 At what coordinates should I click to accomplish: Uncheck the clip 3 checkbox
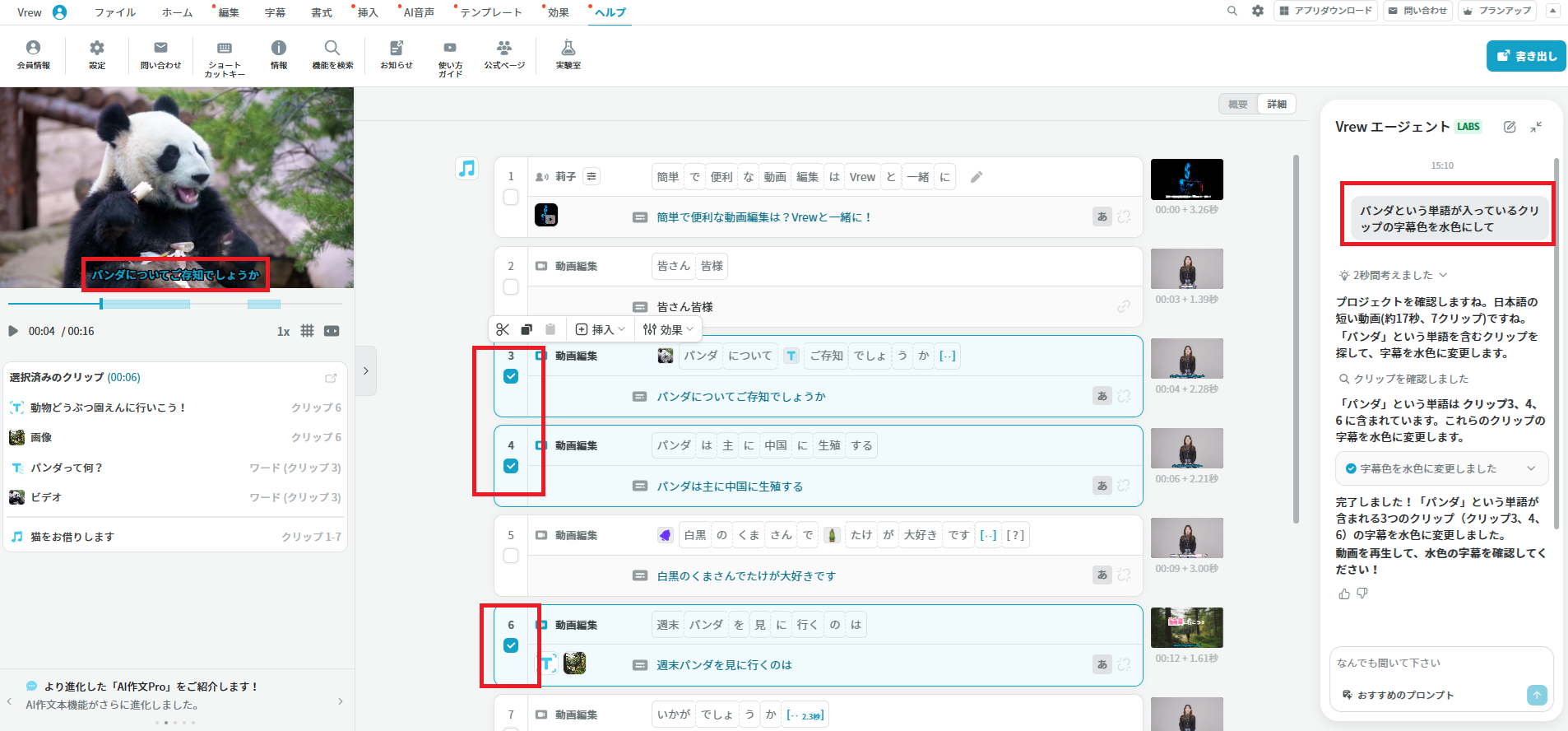[x=511, y=376]
